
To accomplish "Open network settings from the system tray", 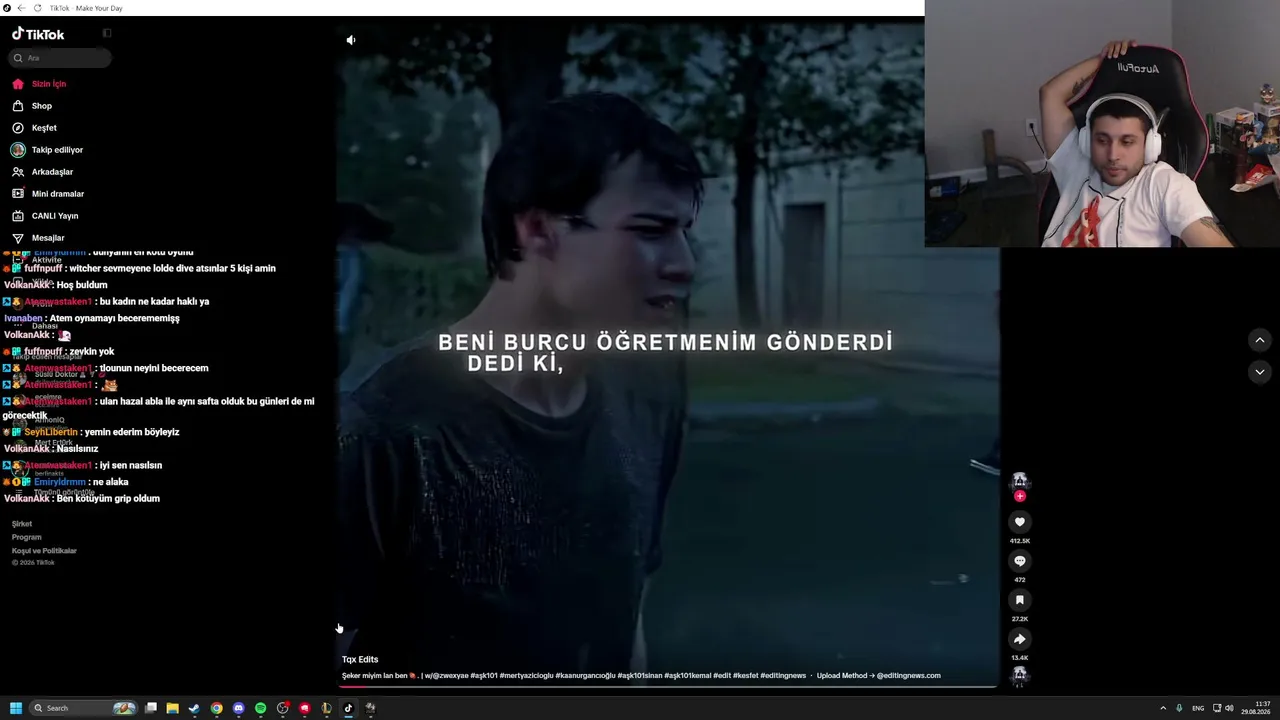I will click(1217, 708).
